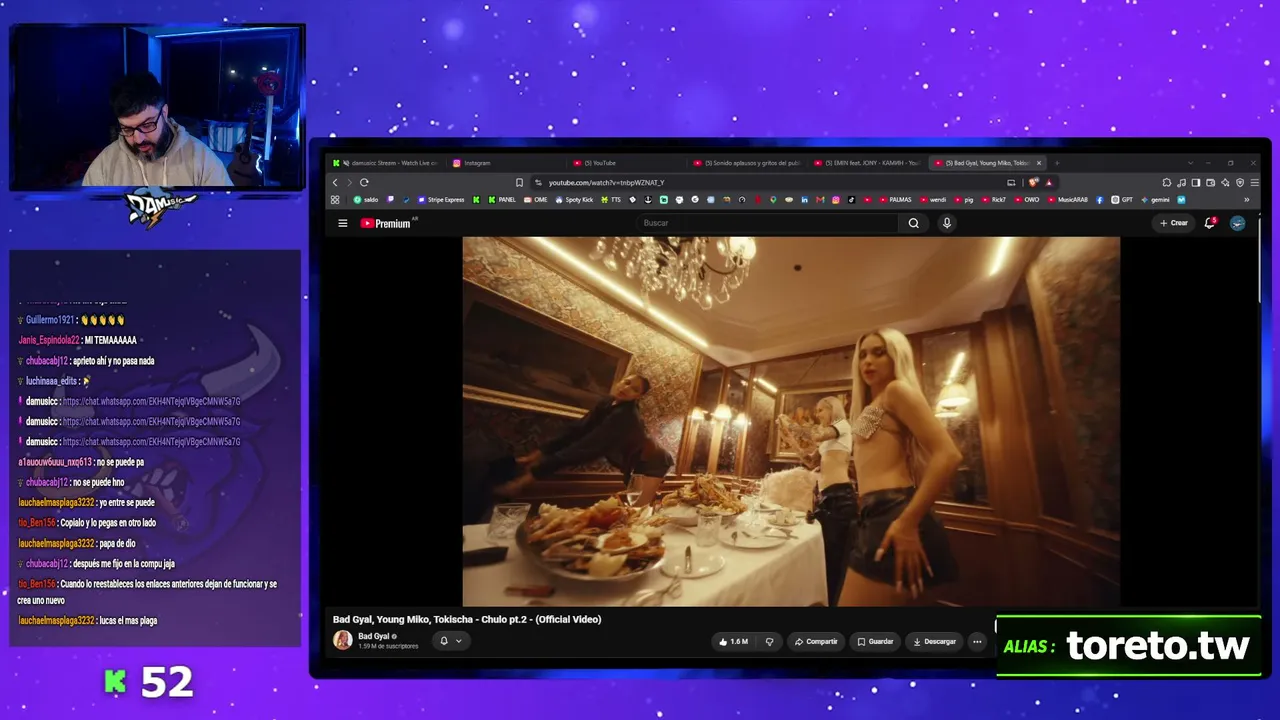Open the LinkedIn bookmark icon

805,200
